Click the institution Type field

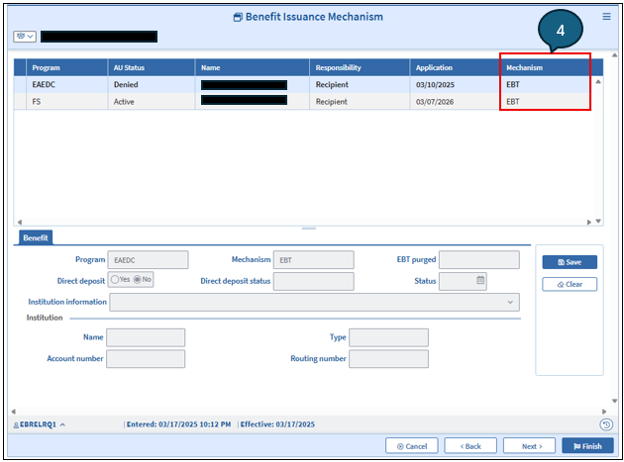pyautogui.click(x=389, y=337)
